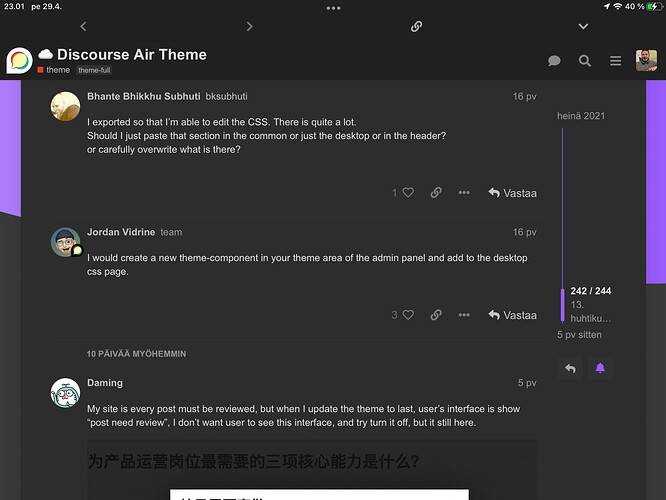Viewport: 666px width, 500px height.
Task: Like Bhante Bhikkhu Subhuti's post
Action: [408, 192]
